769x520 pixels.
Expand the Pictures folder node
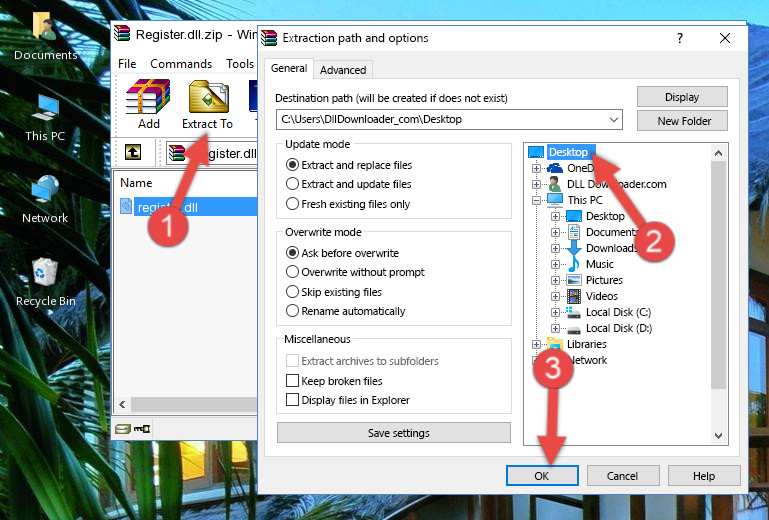(555, 280)
